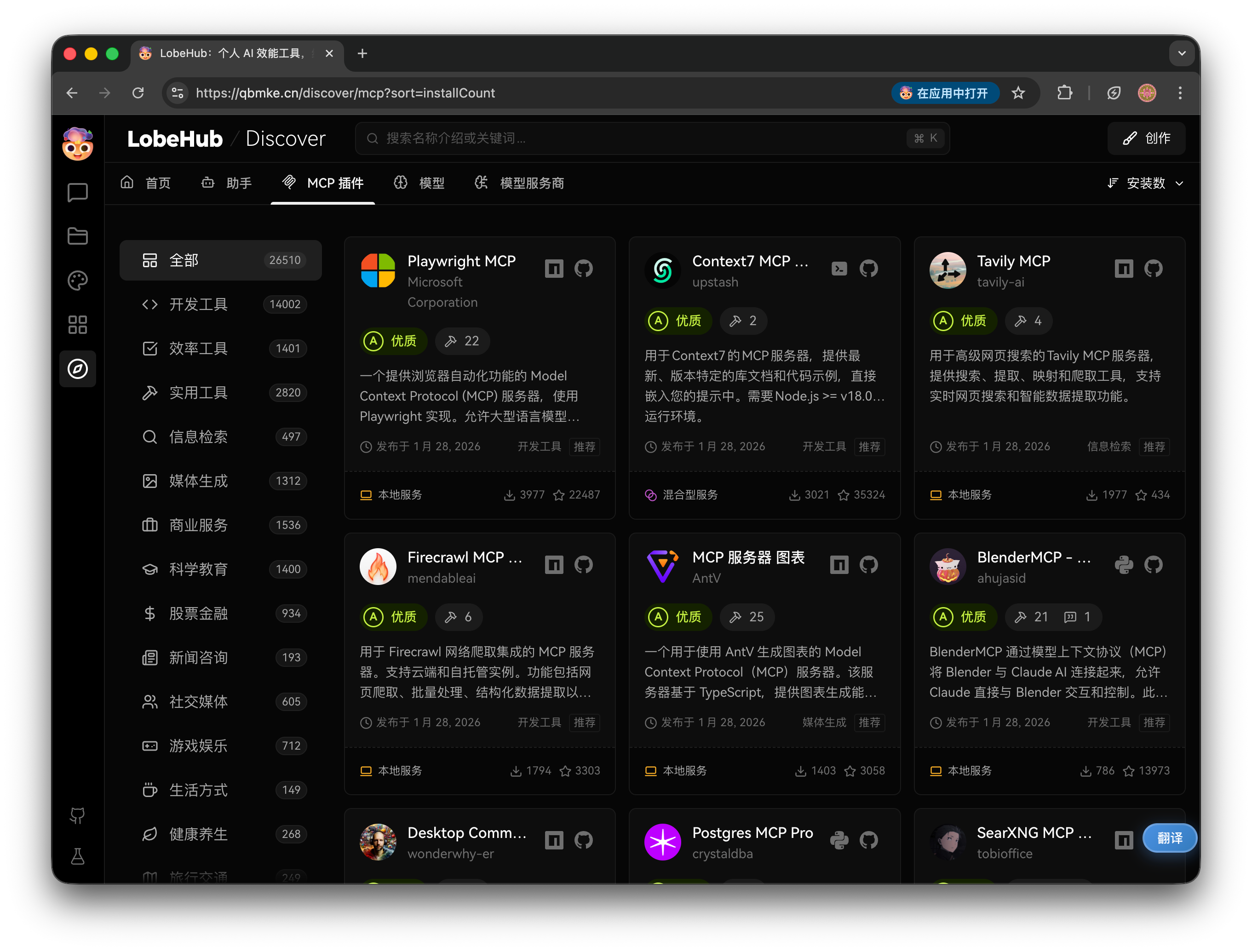This screenshot has width=1252, height=952.
Task: Open the grid apps icon in sidebar
Action: (78, 325)
